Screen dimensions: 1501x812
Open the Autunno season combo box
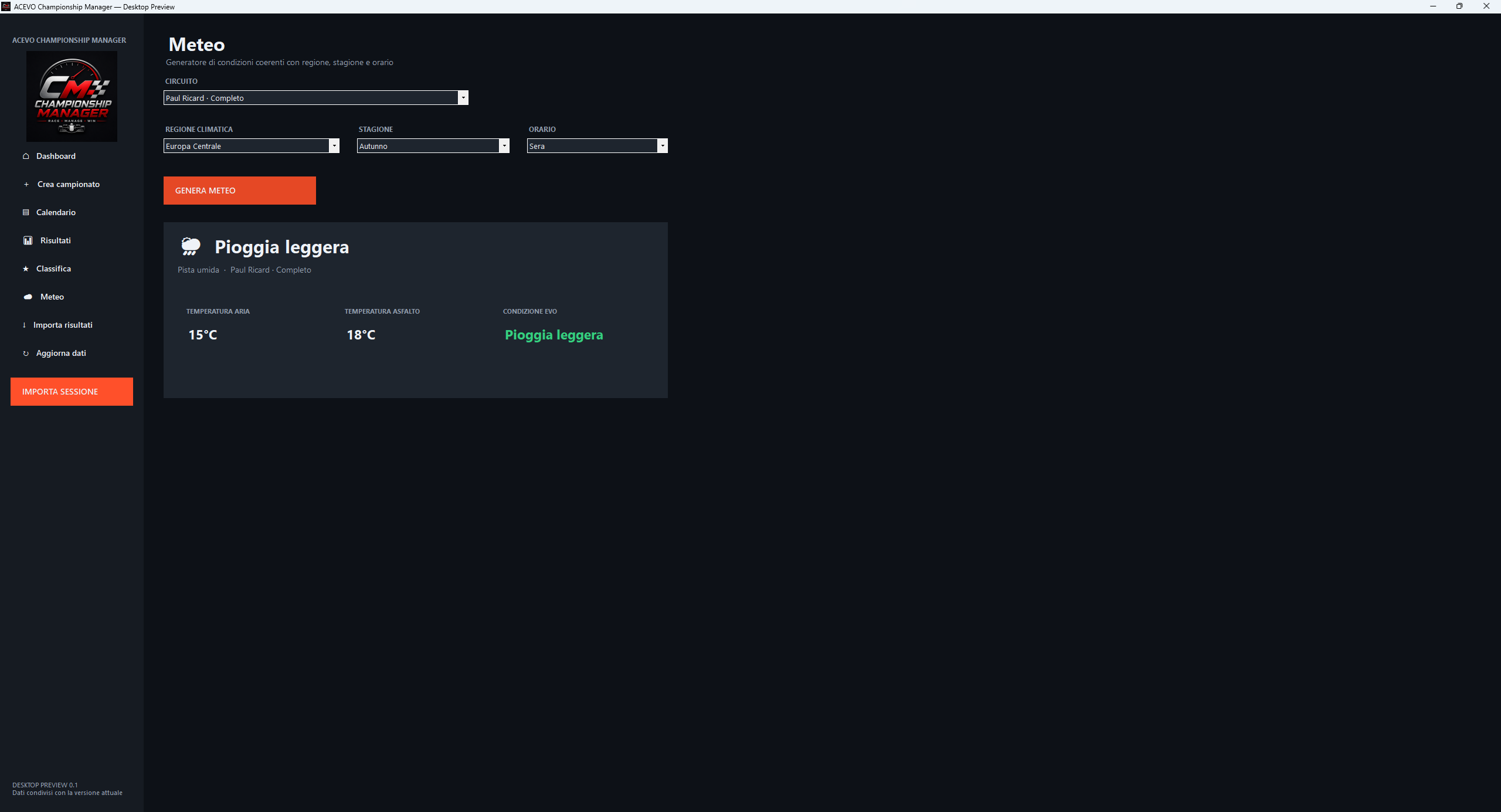[433, 146]
